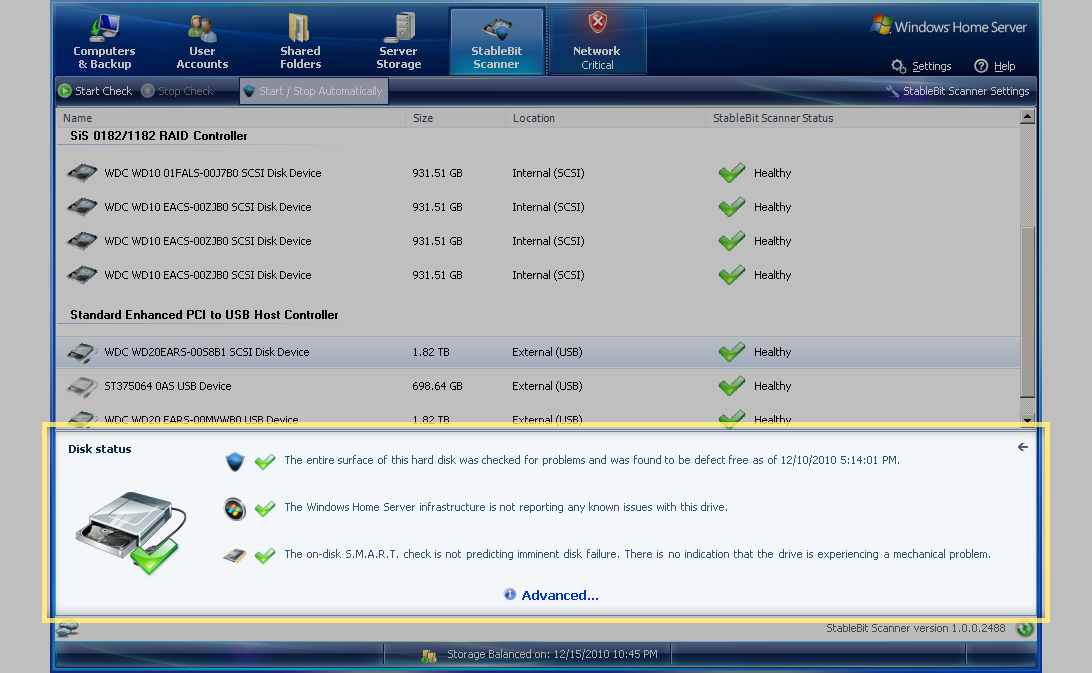Click the 1.82 TB size of WD20EARS-00S8B1
This screenshot has width=1092, height=673.
pos(430,352)
